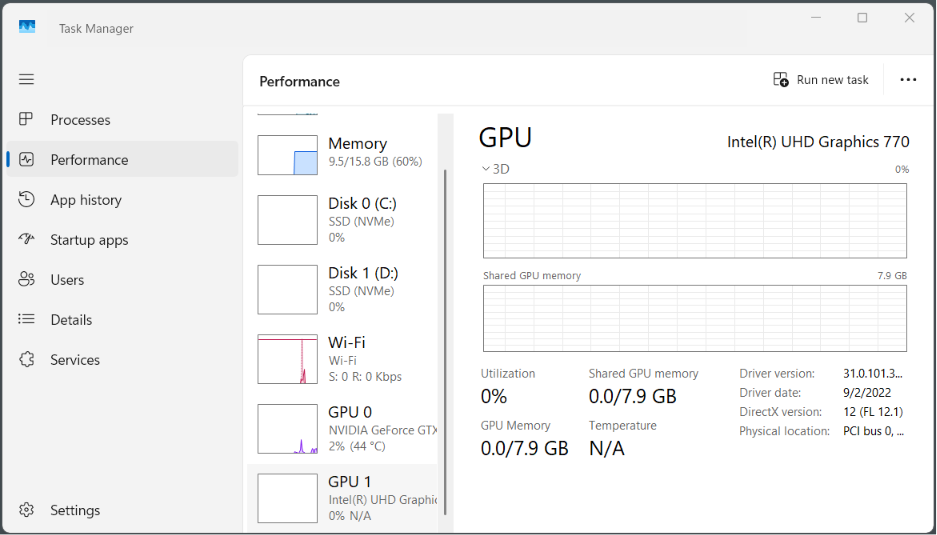Close the Task Manager window
Screen dimensions: 937x535
[909, 18]
